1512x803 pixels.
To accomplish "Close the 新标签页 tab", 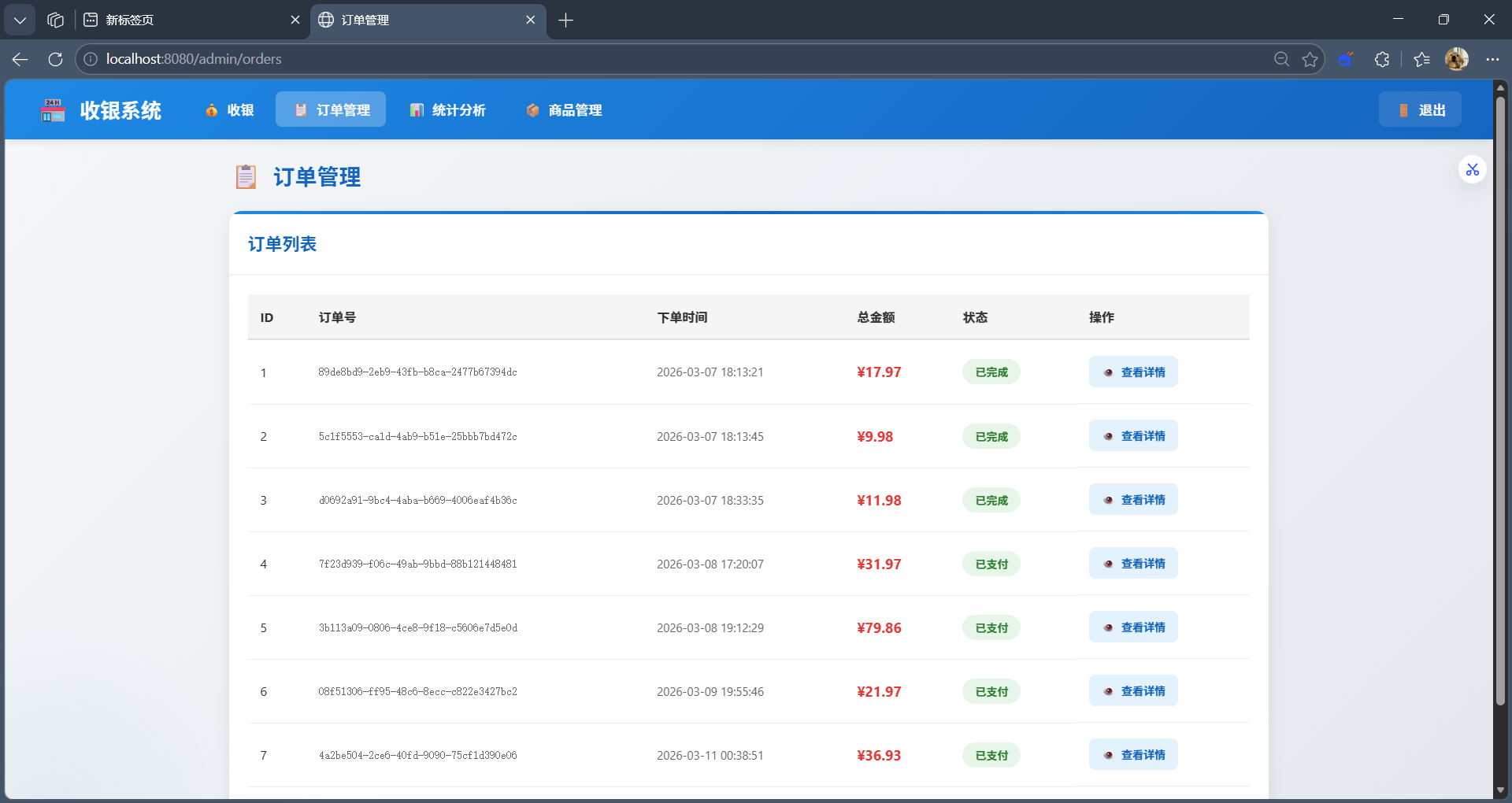I will [x=295, y=20].
